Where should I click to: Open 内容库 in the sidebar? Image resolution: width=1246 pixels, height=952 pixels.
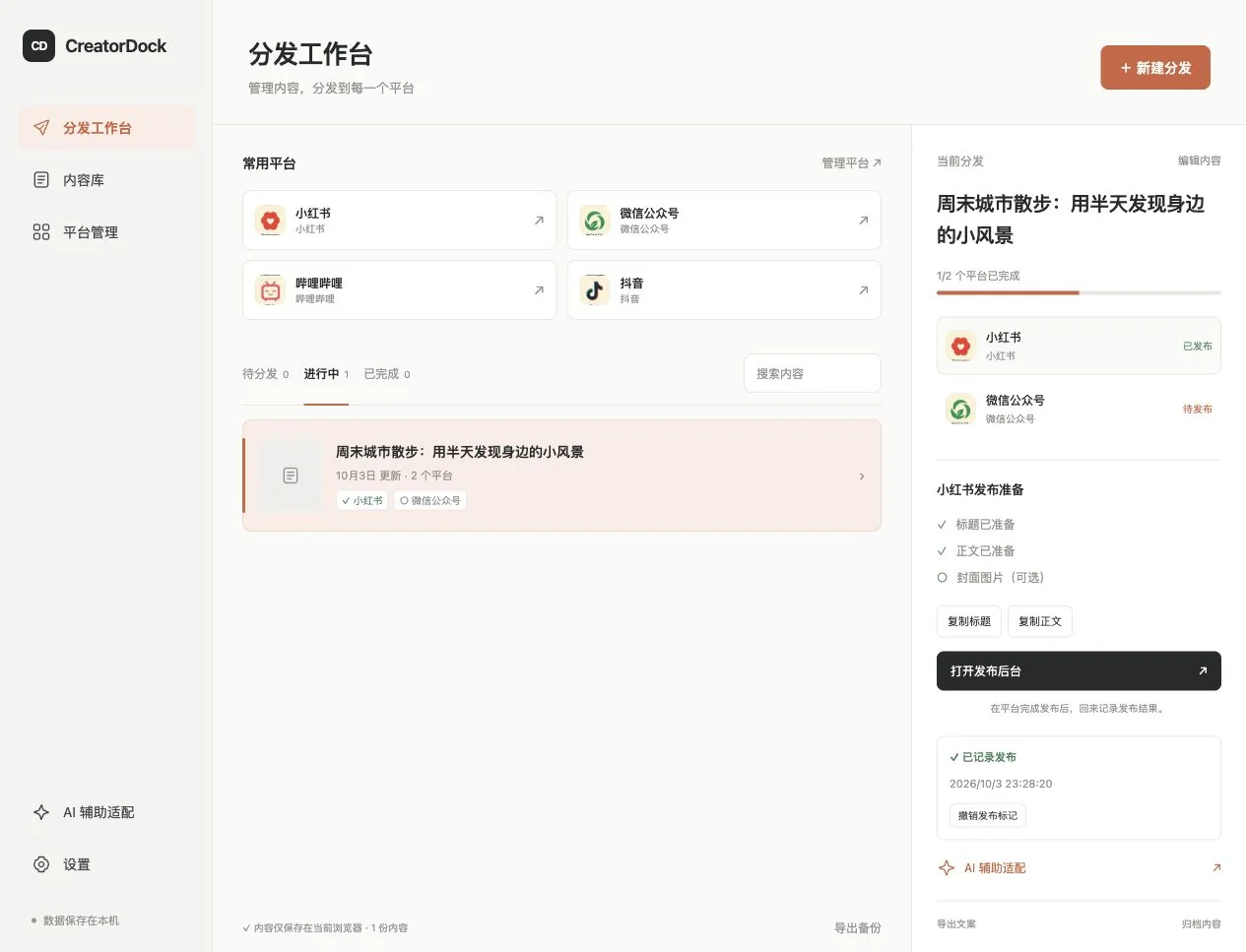tap(106, 180)
